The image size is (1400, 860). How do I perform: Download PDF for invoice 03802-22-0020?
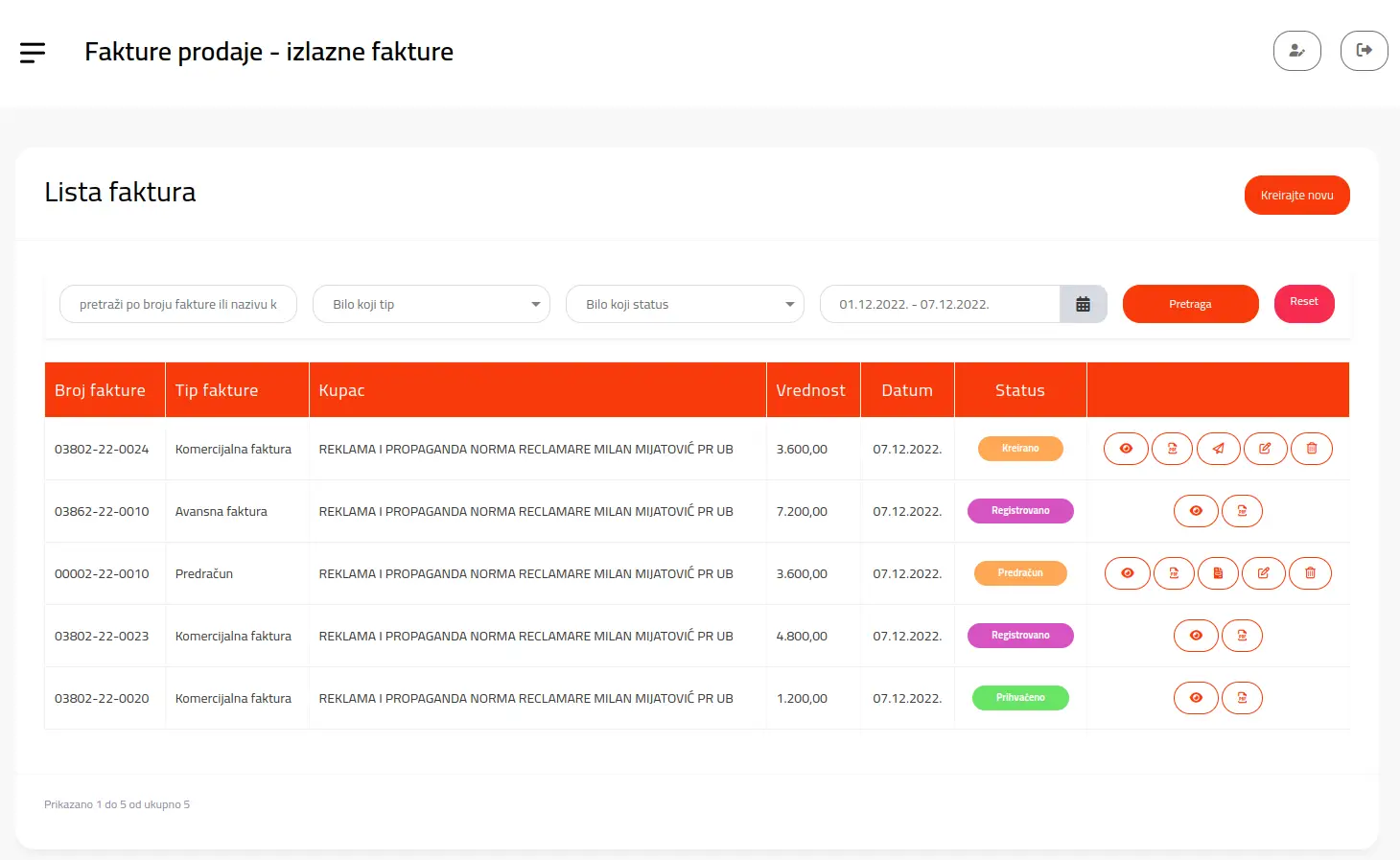[x=1242, y=698]
